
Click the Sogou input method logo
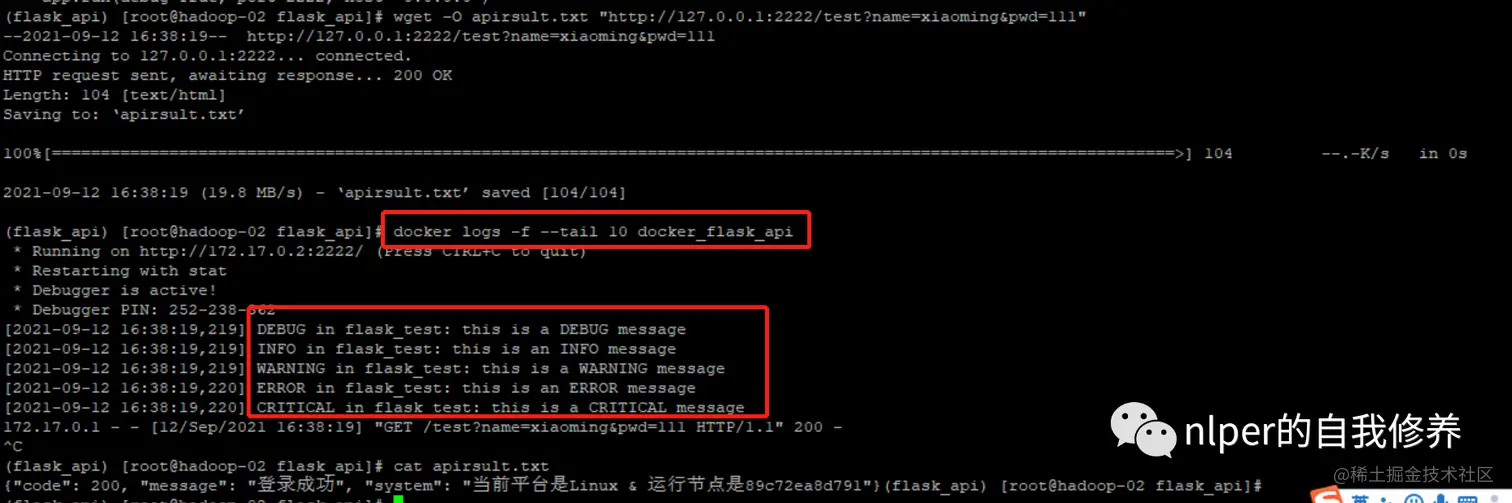[1326, 495]
